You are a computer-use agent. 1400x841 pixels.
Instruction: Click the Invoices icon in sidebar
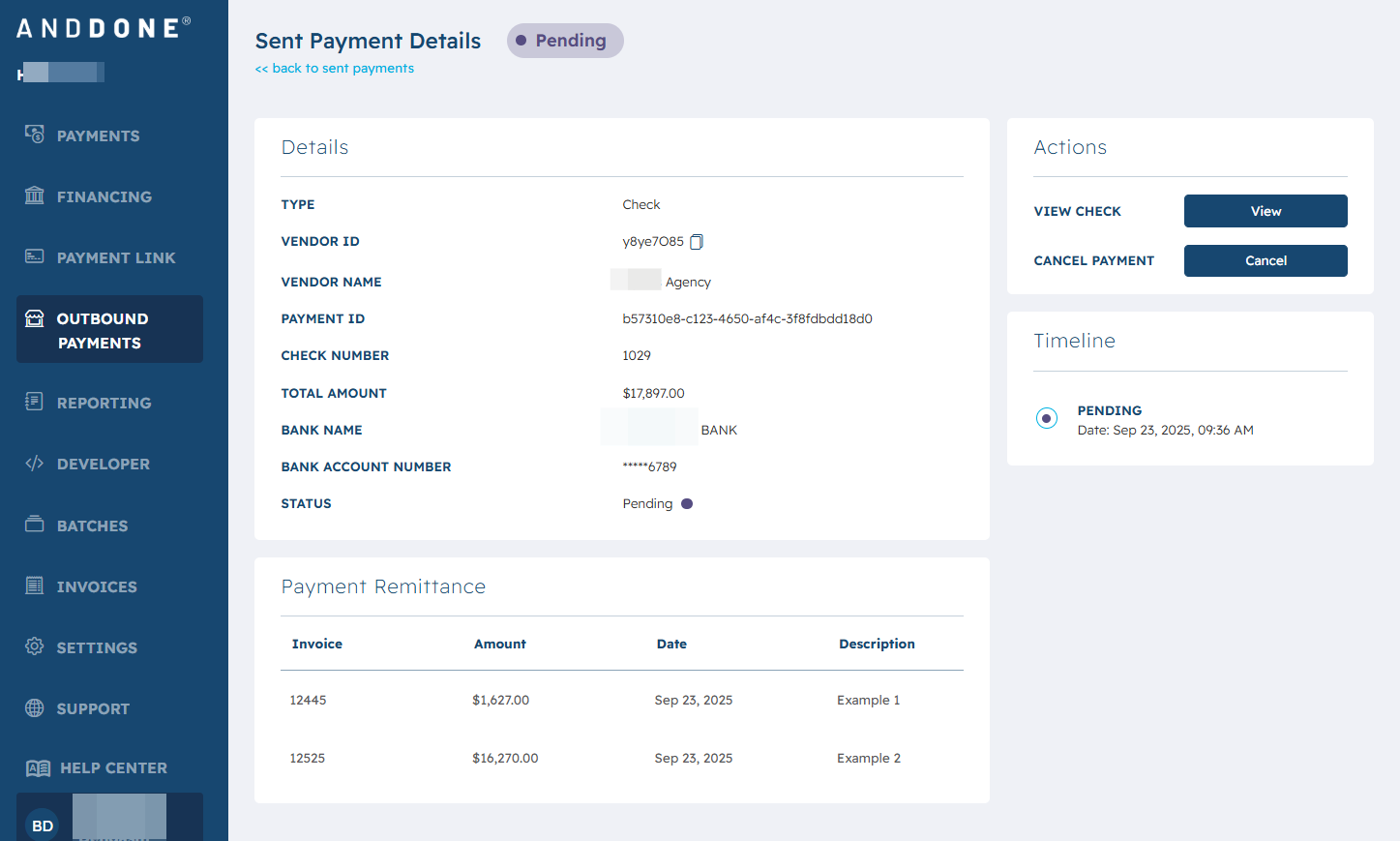pyautogui.click(x=35, y=586)
